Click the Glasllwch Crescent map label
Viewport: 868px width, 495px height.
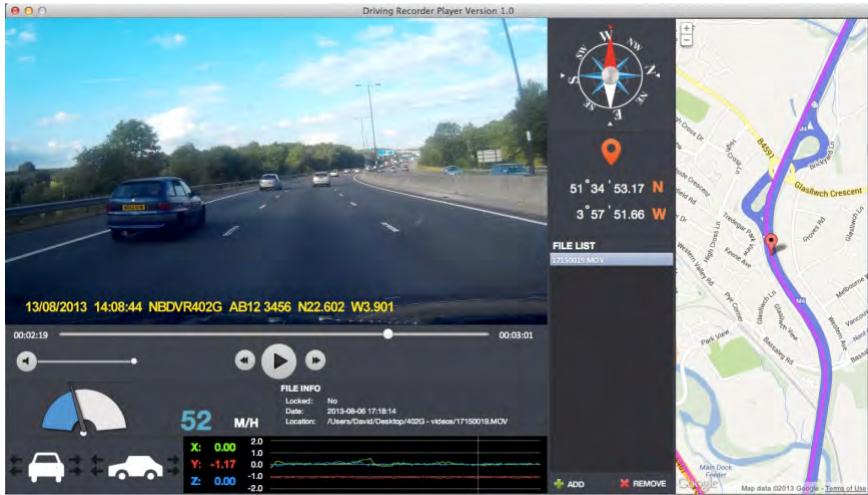[x=828, y=189]
